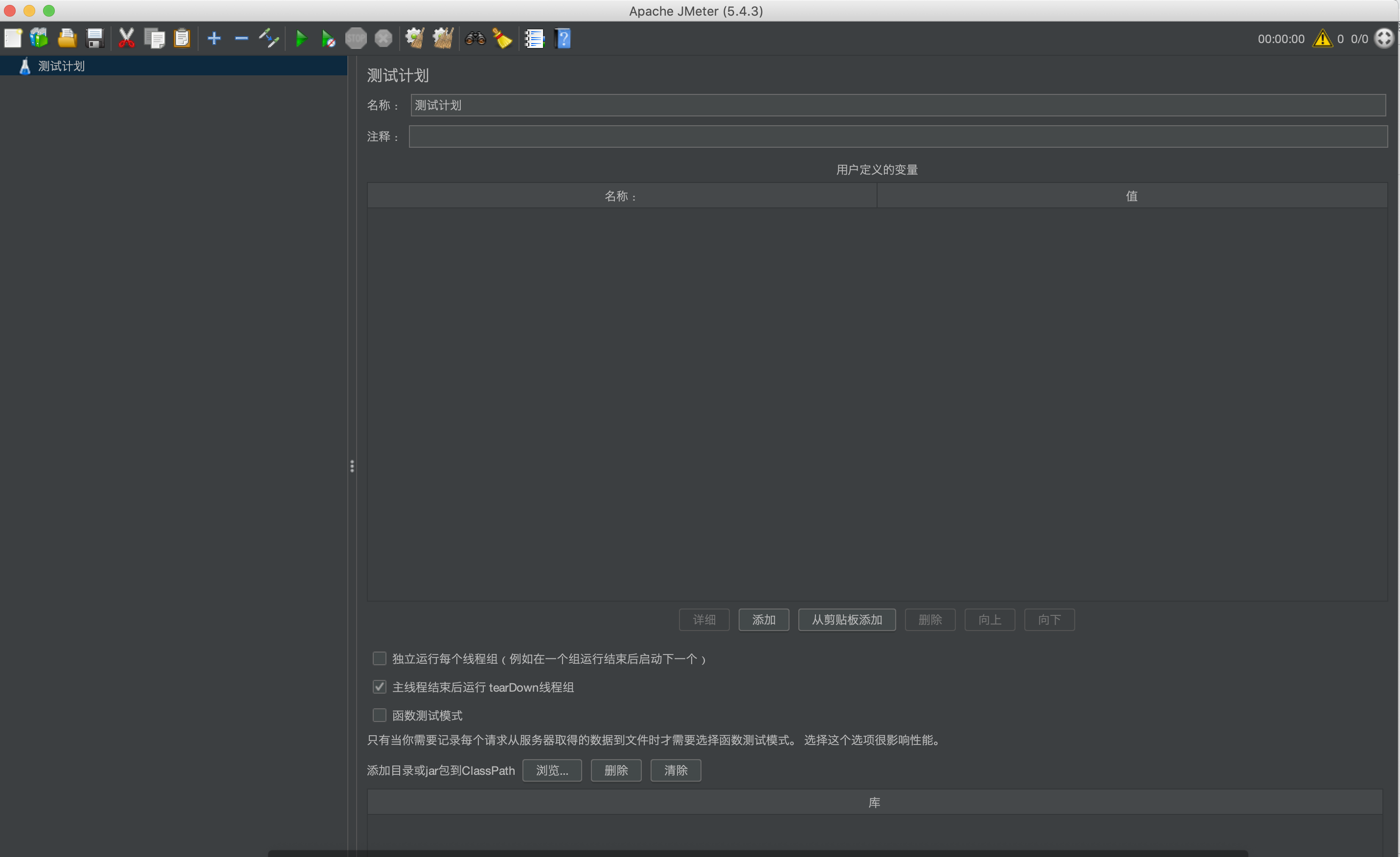Cut selection using scissors icon
This screenshot has height=857, width=1400.
(126, 39)
